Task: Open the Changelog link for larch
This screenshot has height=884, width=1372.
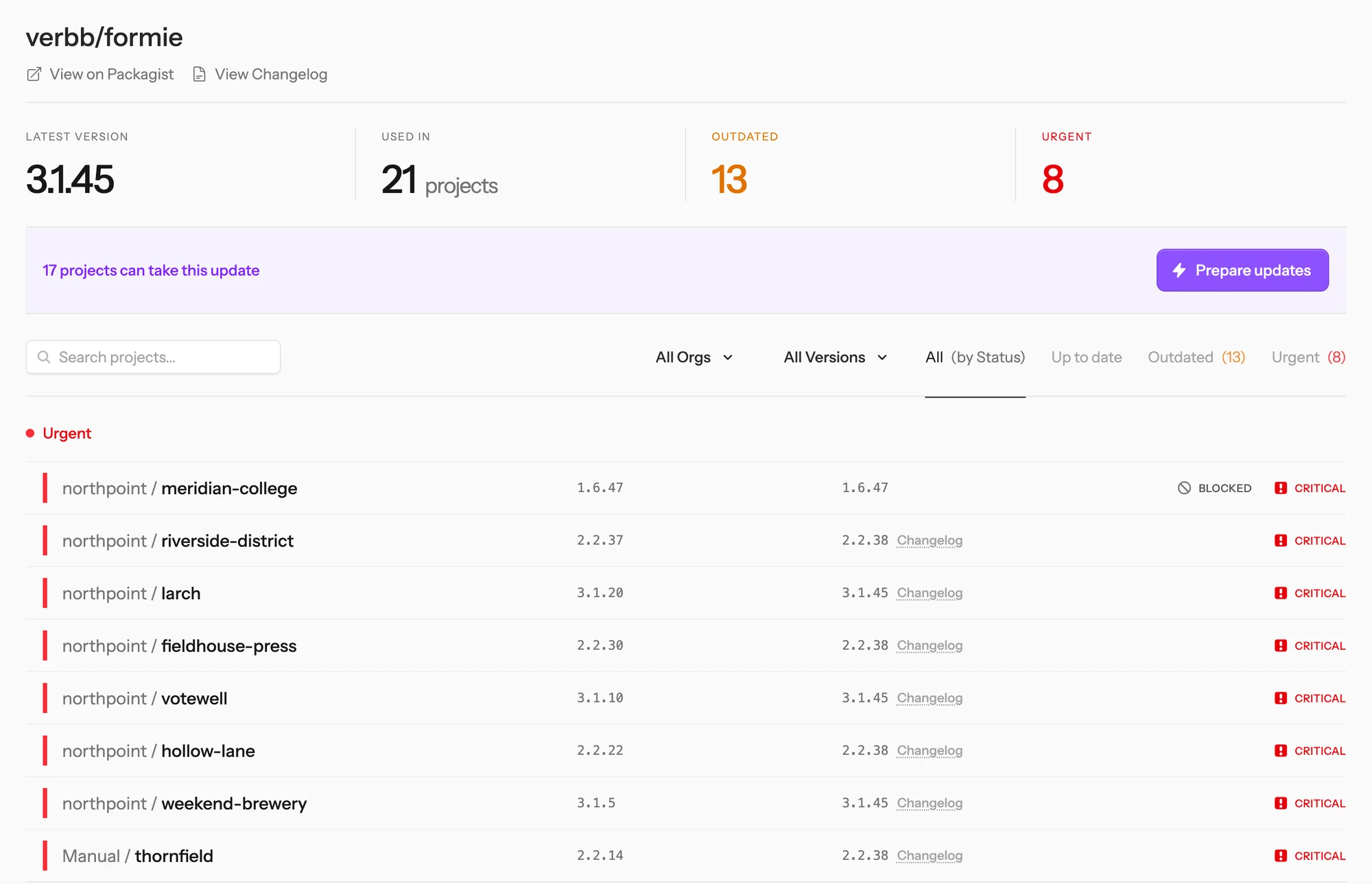Action: 930,593
